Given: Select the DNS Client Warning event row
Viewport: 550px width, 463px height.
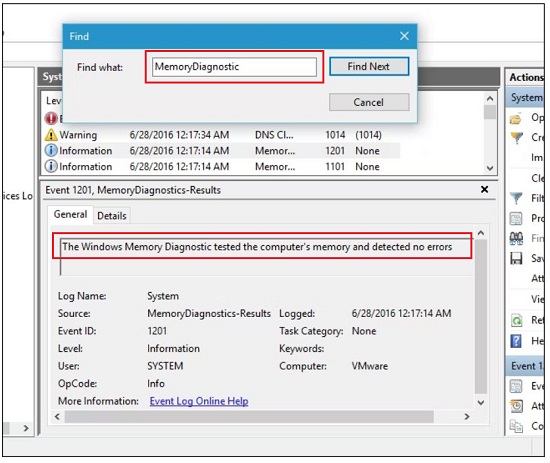Looking at the screenshot, I should (221, 135).
